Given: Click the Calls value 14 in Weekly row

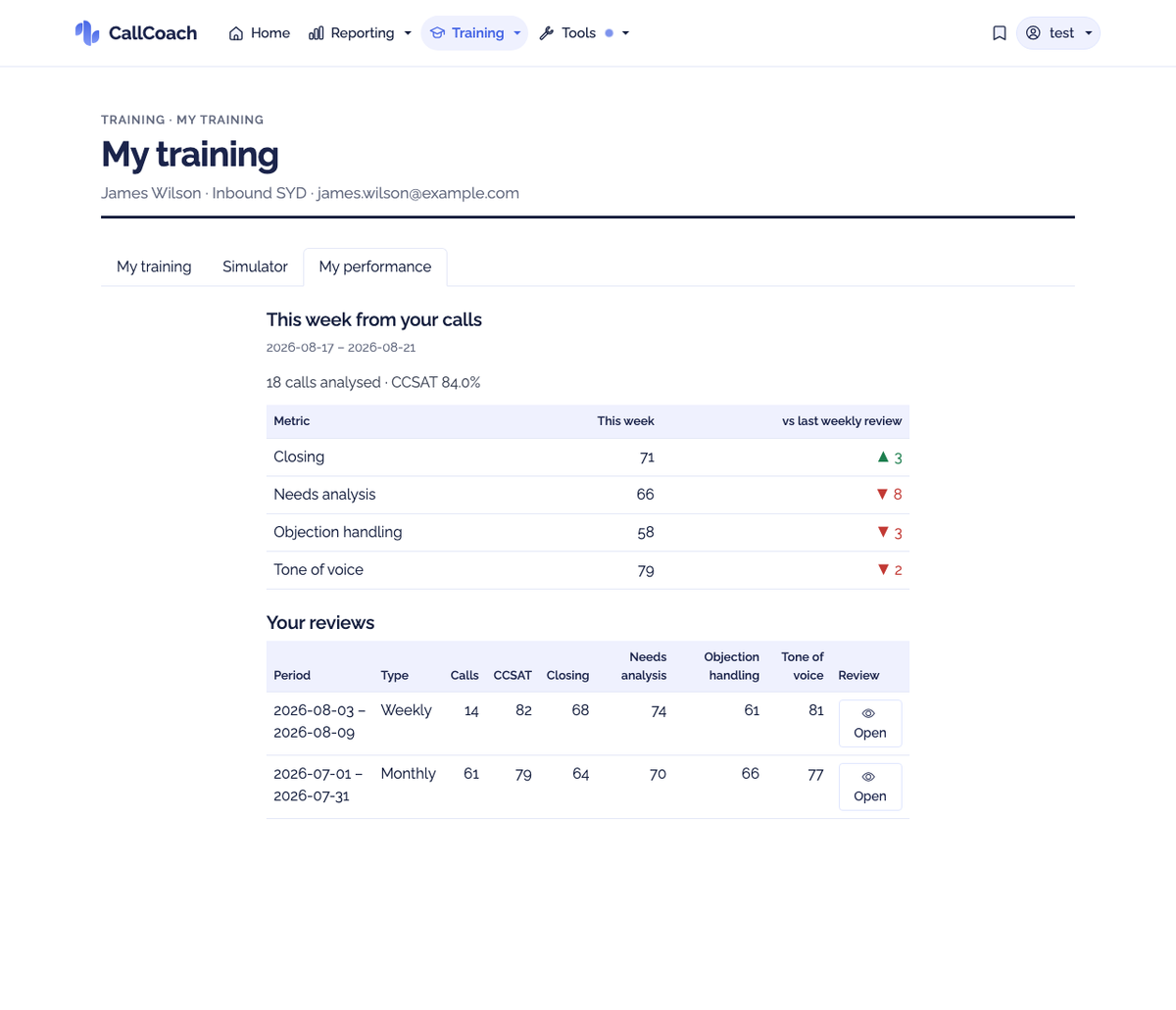Looking at the screenshot, I should [x=471, y=711].
